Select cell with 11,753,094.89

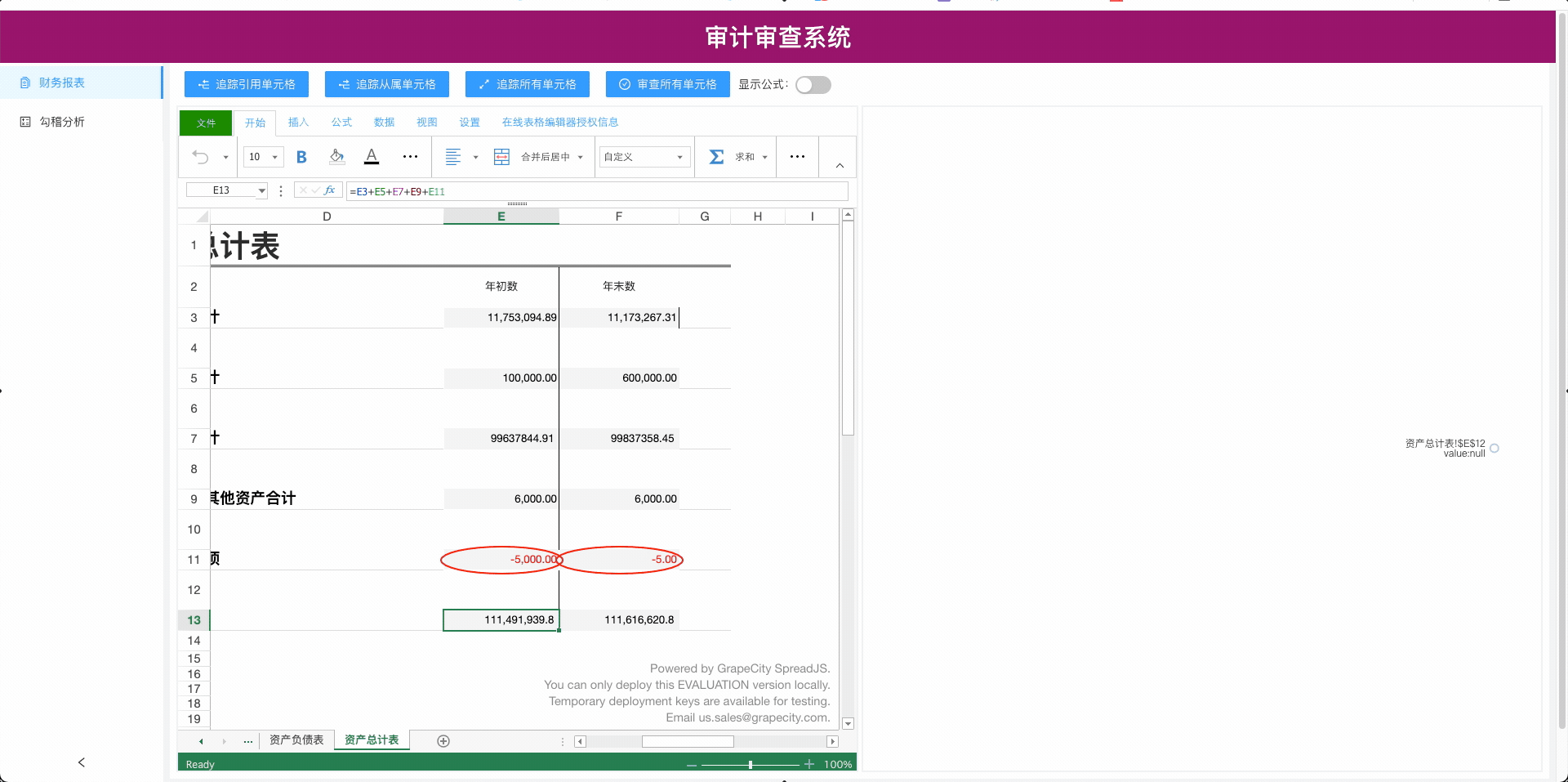[501, 318]
